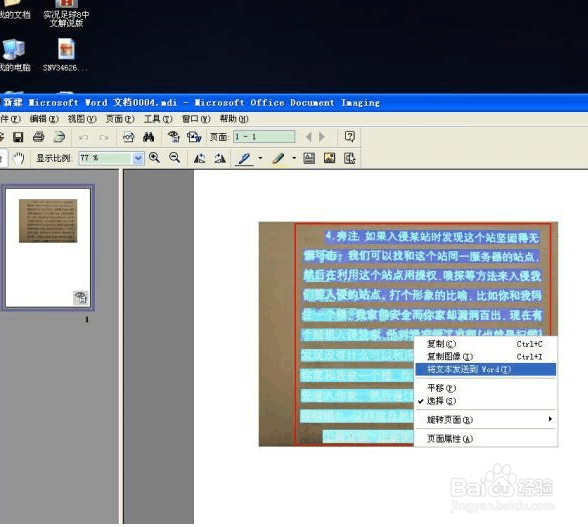The width and height of the screenshot is (588, 527).
Task: Toggle the checked 选择(S) menu option
Action: [x=485, y=401]
